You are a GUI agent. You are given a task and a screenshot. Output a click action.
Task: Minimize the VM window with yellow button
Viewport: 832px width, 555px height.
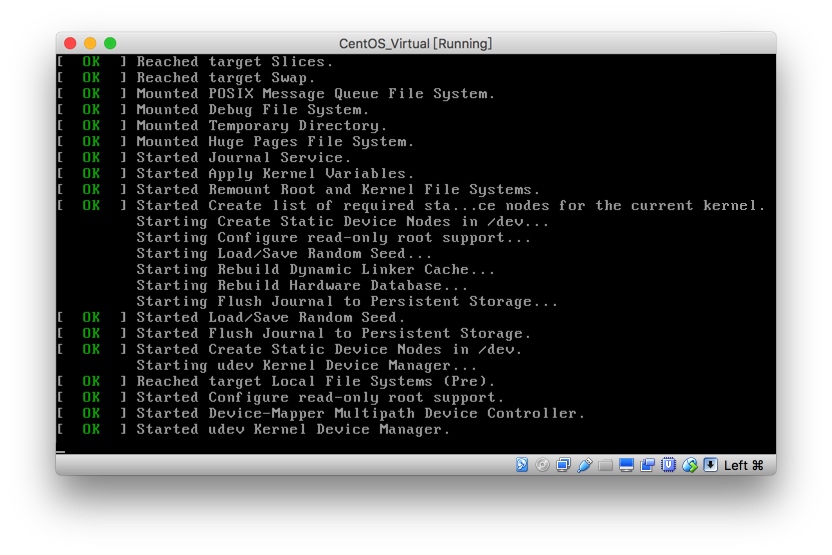90,43
